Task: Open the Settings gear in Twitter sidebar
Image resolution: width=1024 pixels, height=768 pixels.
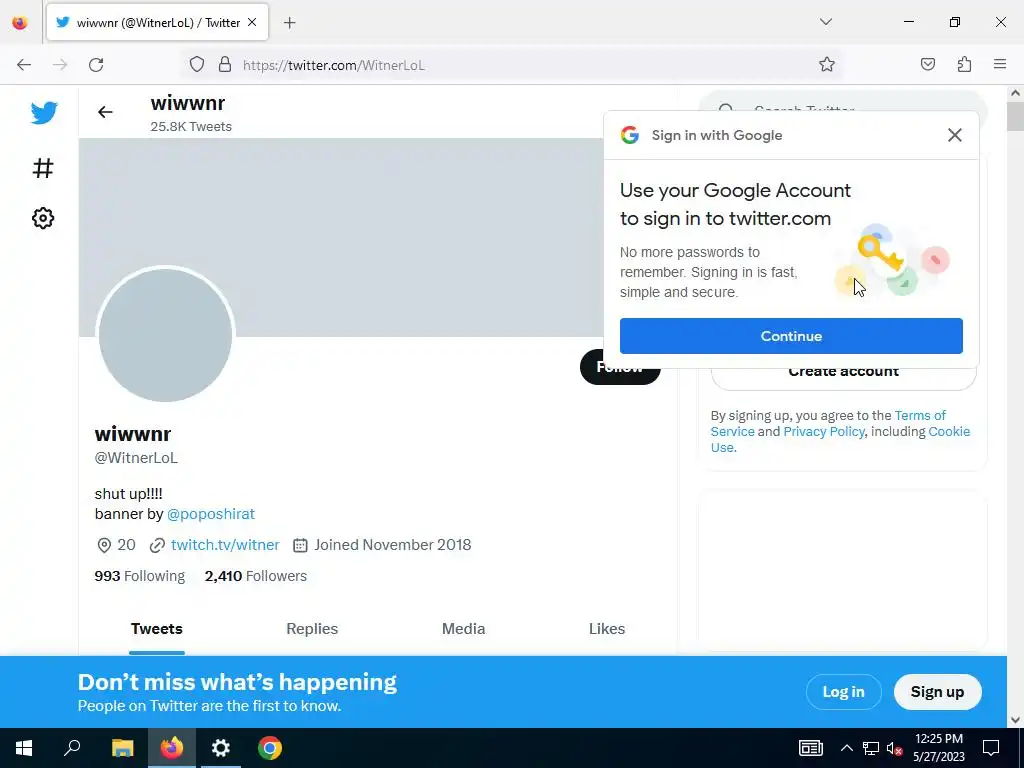Action: 43,218
